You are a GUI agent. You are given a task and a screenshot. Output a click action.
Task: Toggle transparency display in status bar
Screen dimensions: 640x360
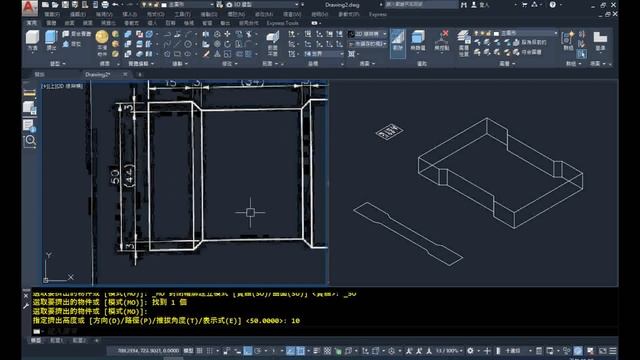point(327,351)
